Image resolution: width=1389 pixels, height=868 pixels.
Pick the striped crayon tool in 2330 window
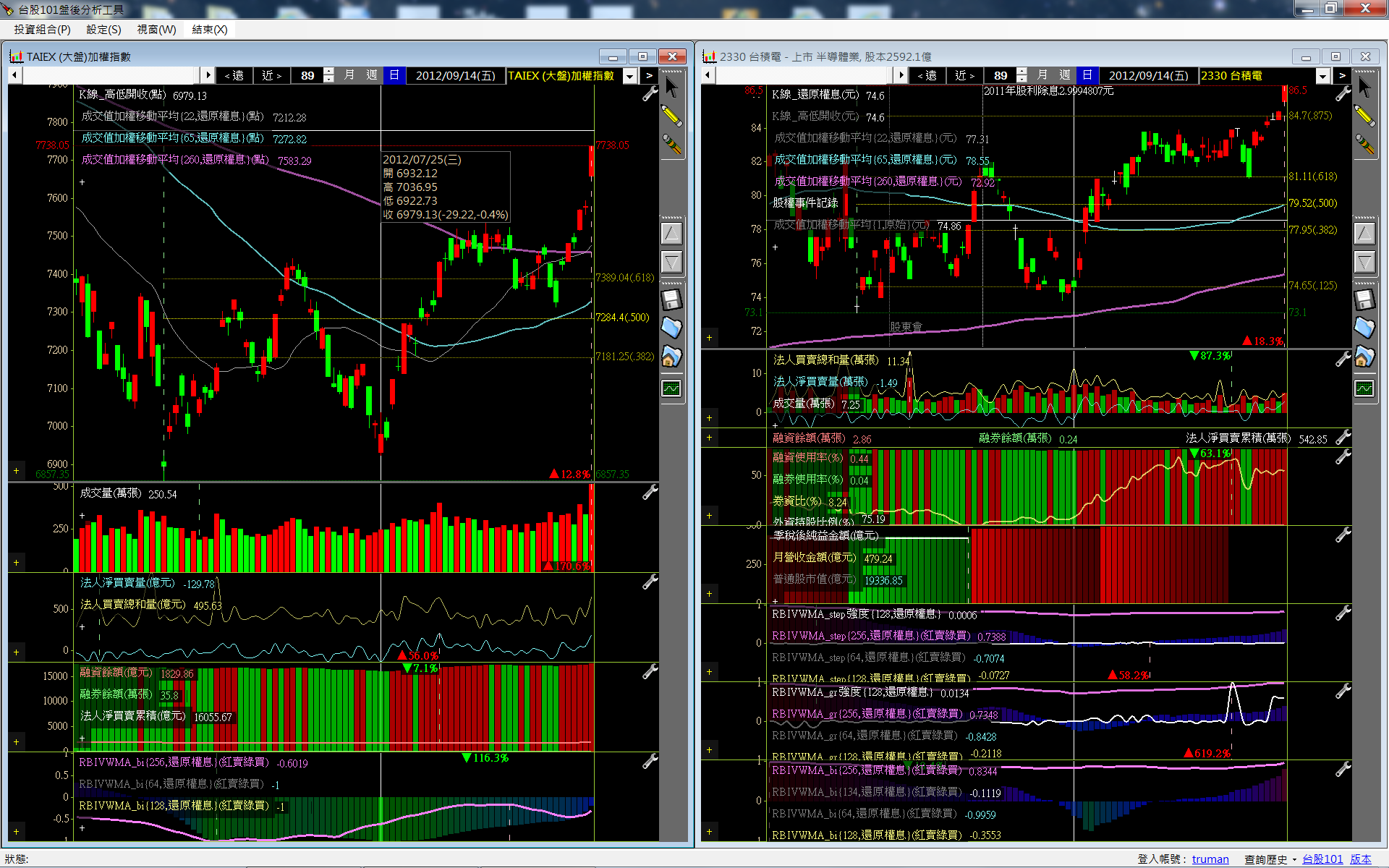tap(1365, 144)
